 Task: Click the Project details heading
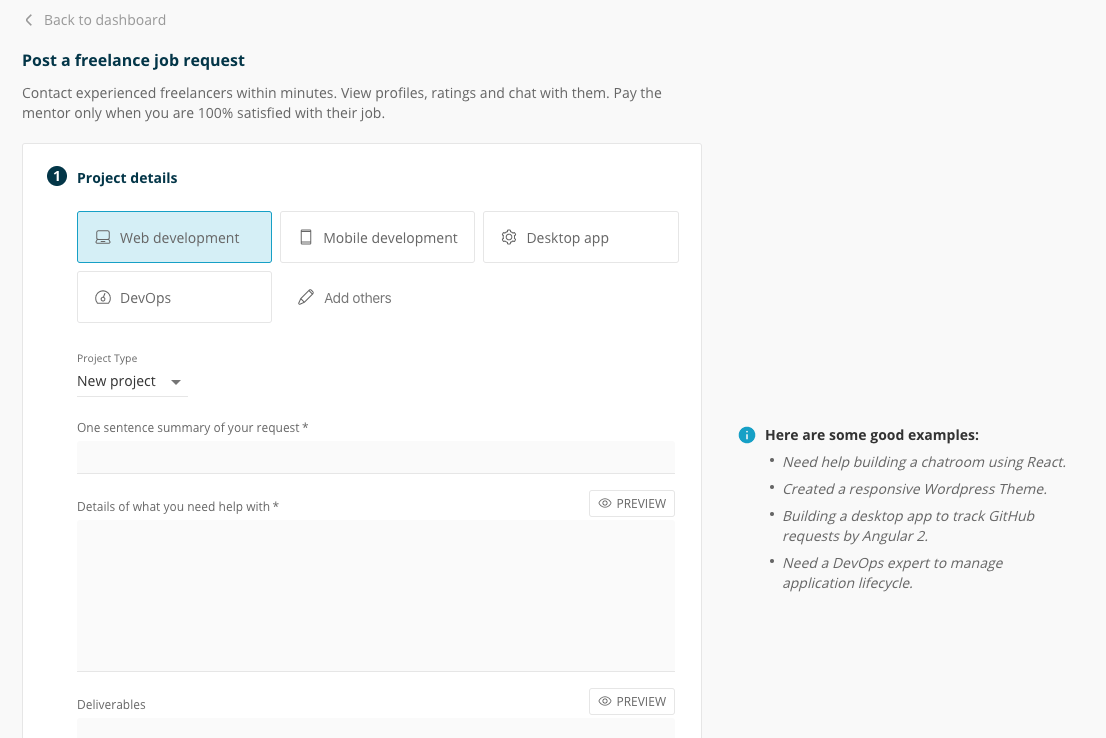point(127,178)
